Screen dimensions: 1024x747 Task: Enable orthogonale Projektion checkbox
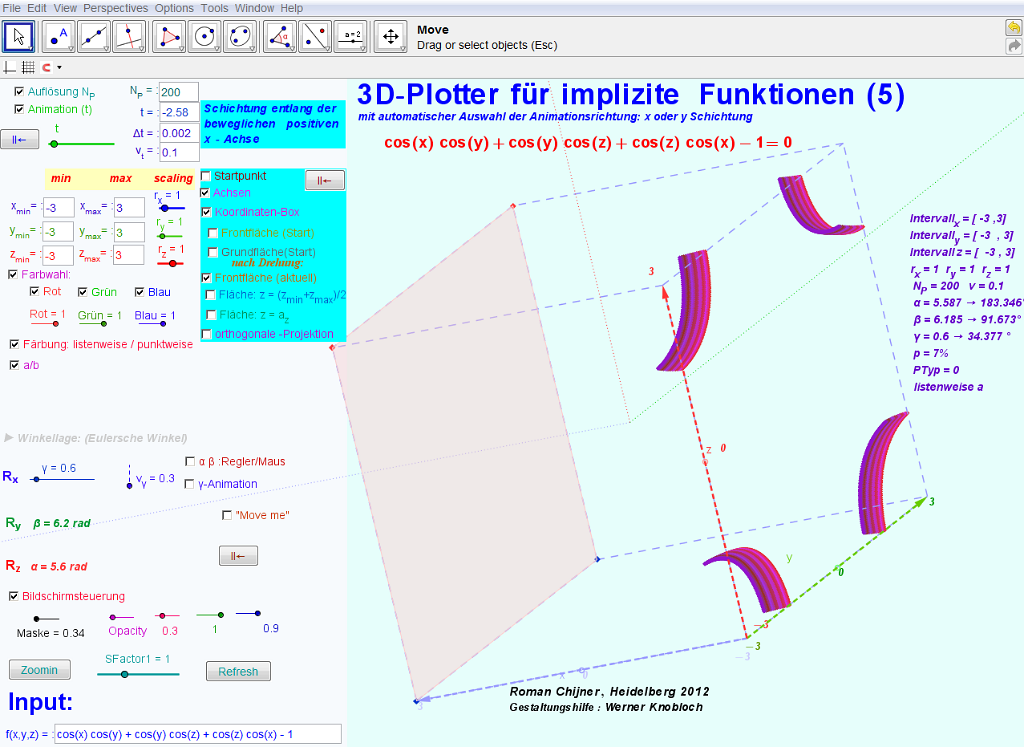[x=207, y=334]
